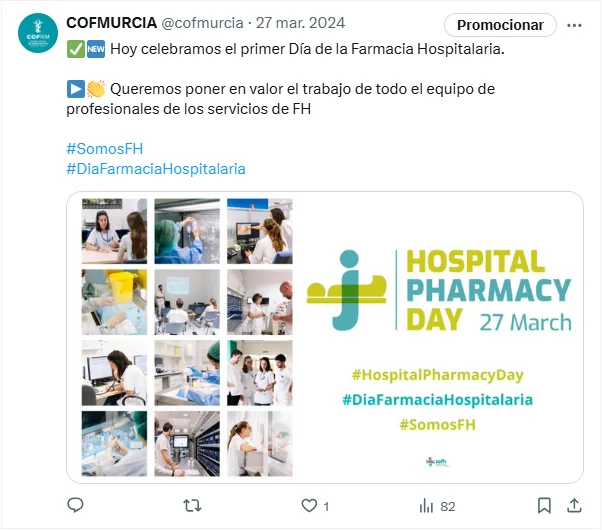View tweet analytics bar chart icon
This screenshot has width=602, height=530.
pos(426,505)
